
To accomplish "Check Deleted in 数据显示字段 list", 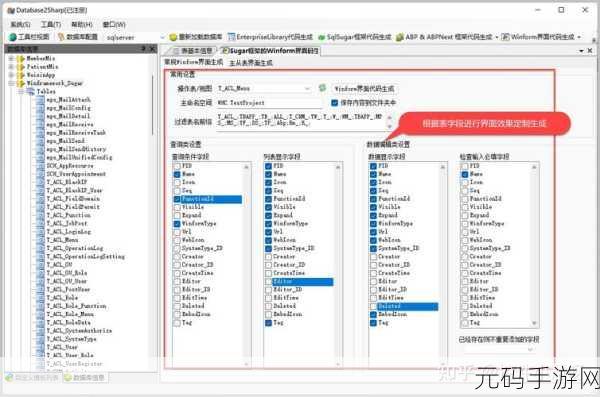I will point(373,306).
